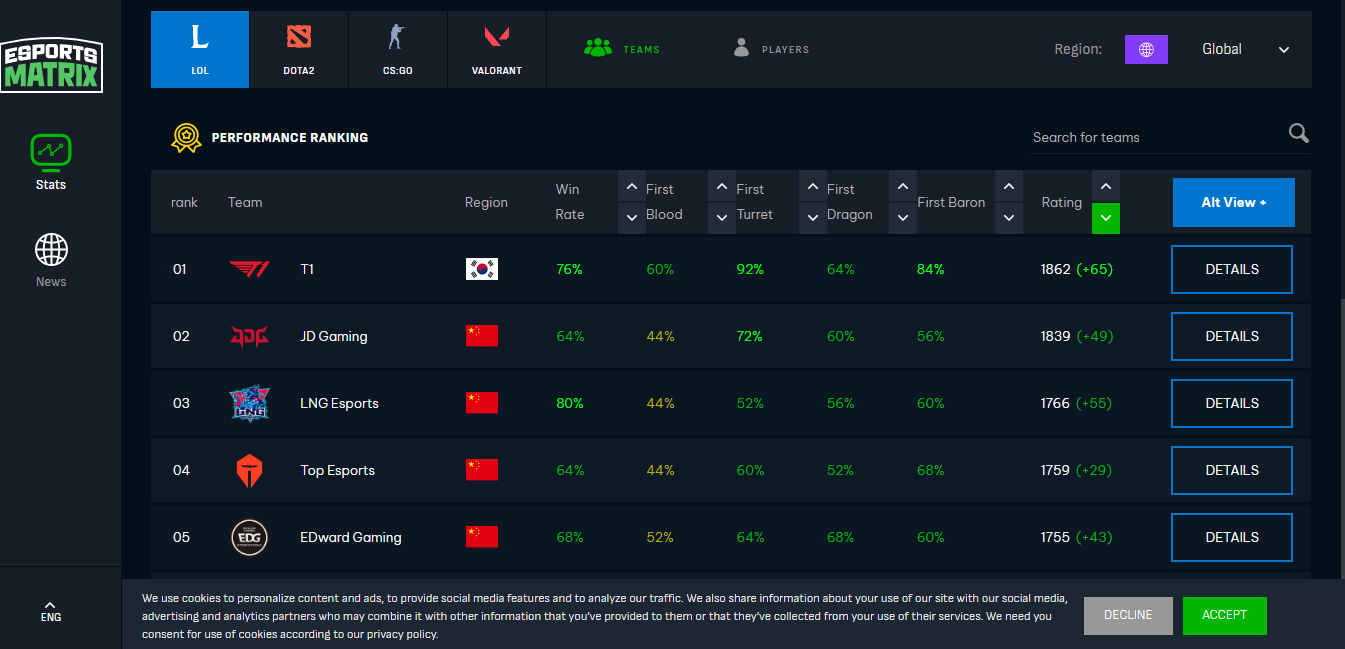
Task: Open the News globe icon in sidebar
Action: [x=51, y=250]
